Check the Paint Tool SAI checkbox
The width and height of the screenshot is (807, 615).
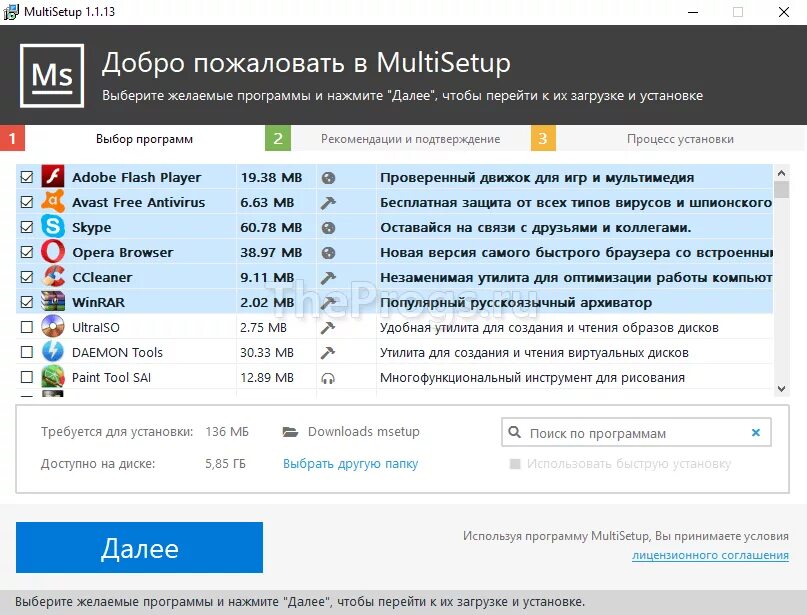coord(27,377)
